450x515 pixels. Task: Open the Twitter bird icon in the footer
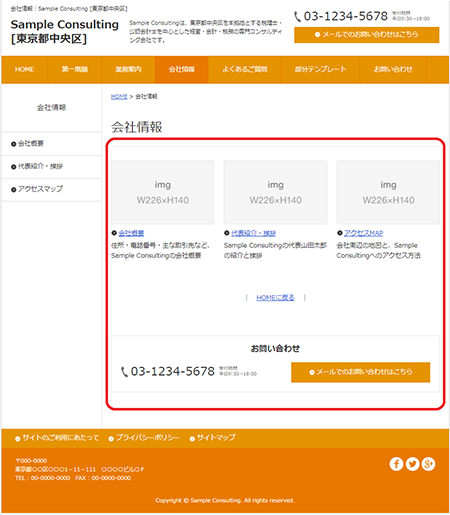click(412, 464)
